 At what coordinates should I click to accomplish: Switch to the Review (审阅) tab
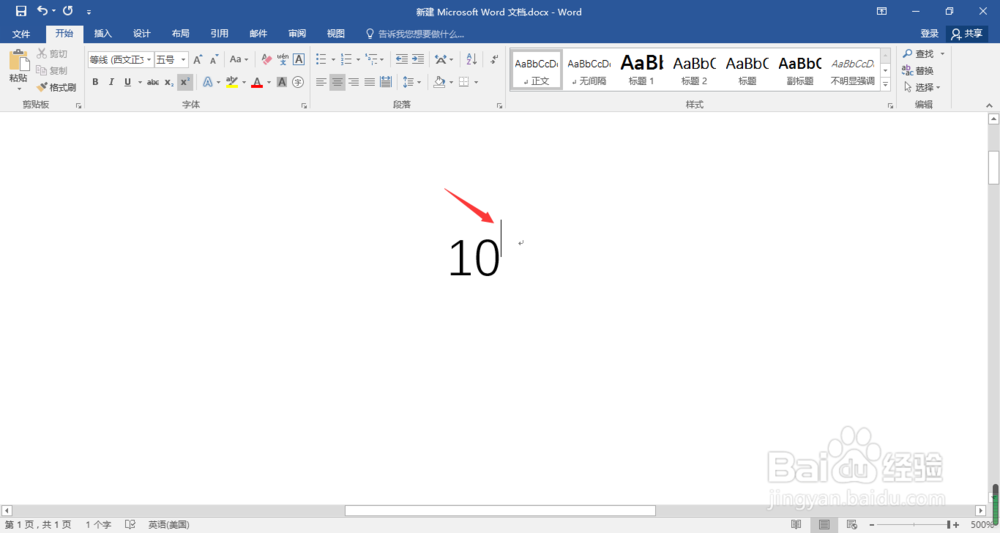point(297,34)
